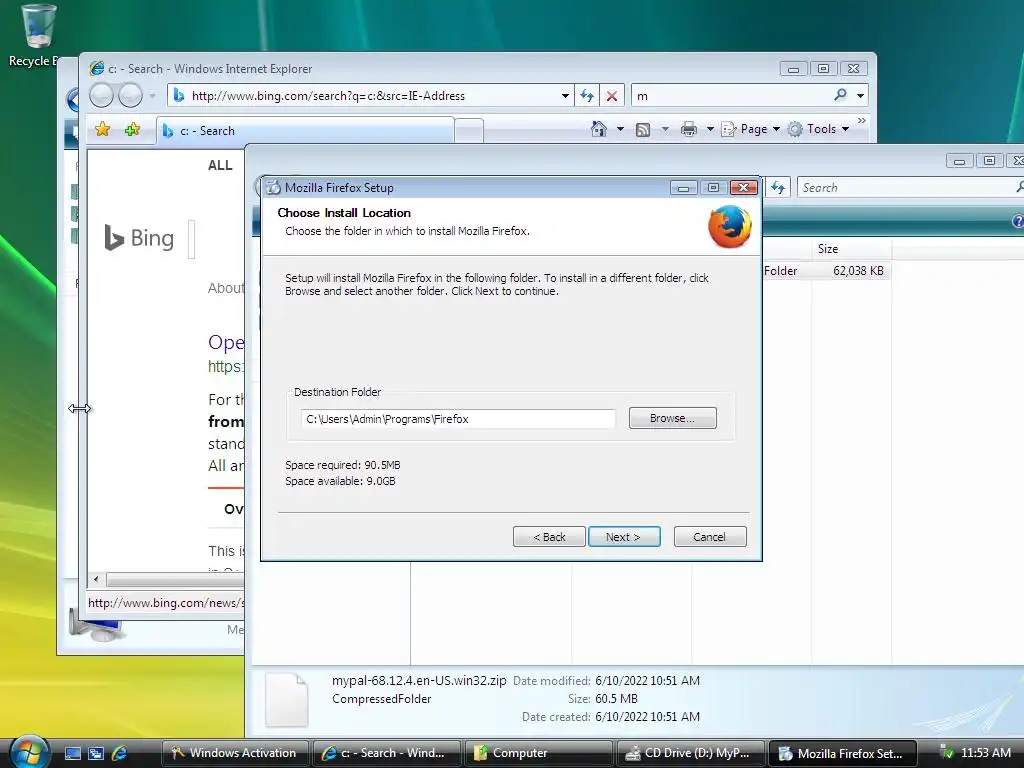Click the IE Forward navigation button

pos(130,95)
